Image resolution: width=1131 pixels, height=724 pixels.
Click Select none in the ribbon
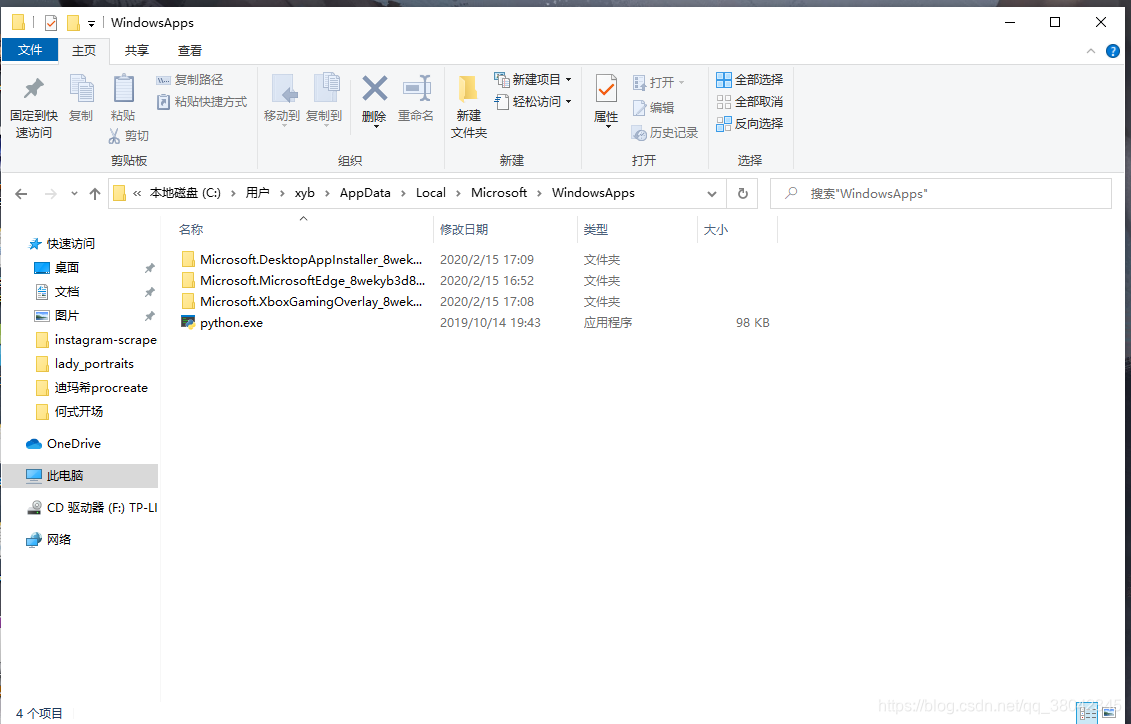(749, 102)
